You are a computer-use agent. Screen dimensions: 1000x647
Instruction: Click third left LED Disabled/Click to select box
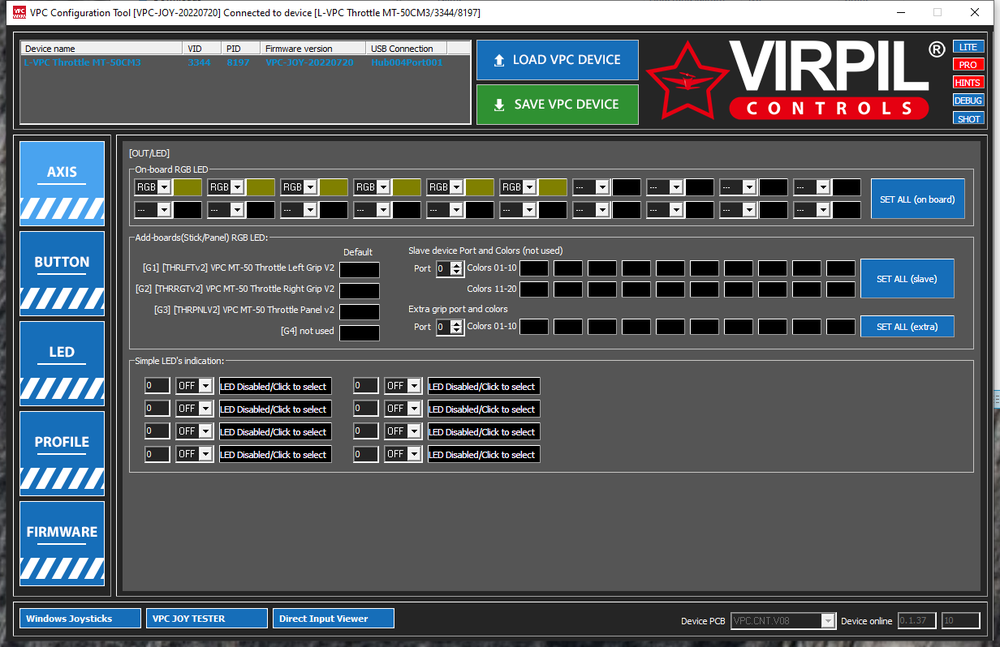point(275,432)
